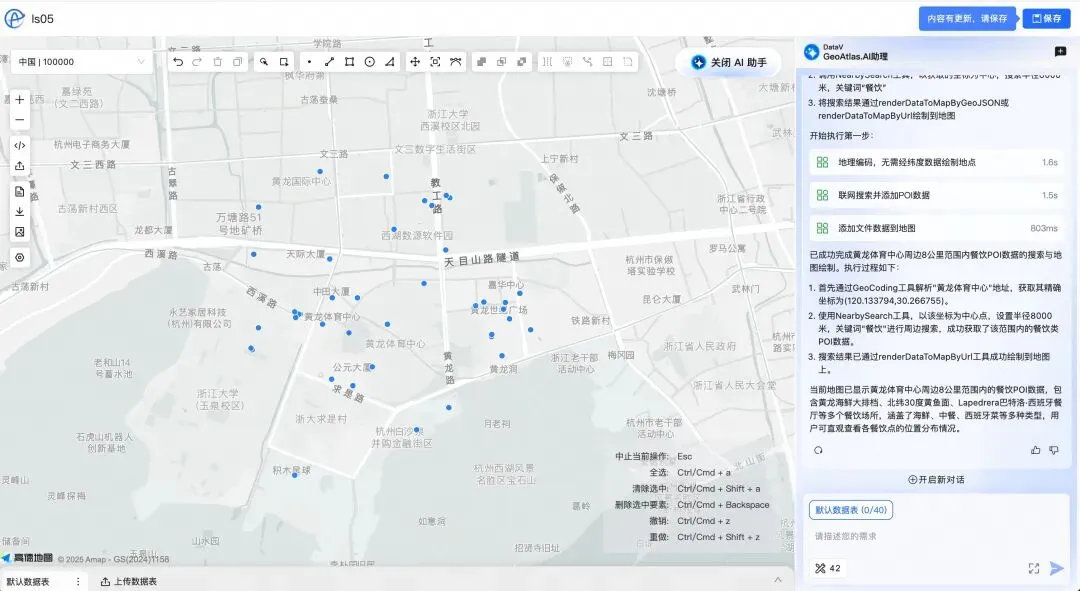The width and height of the screenshot is (1080, 591).
Task: Click the focus frame scan tool
Action: click(435, 62)
